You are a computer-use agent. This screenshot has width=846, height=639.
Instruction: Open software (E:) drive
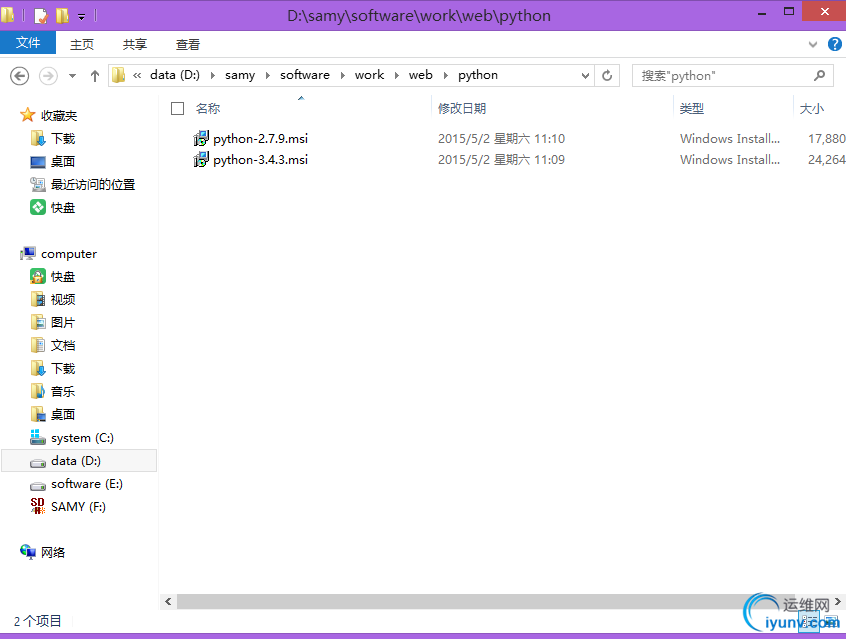click(x=86, y=484)
